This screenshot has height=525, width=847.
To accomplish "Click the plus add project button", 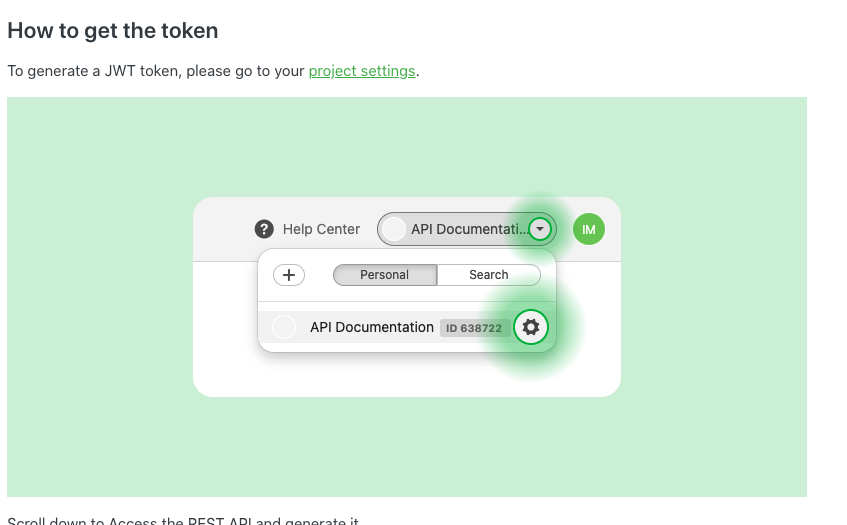I will 289,275.
